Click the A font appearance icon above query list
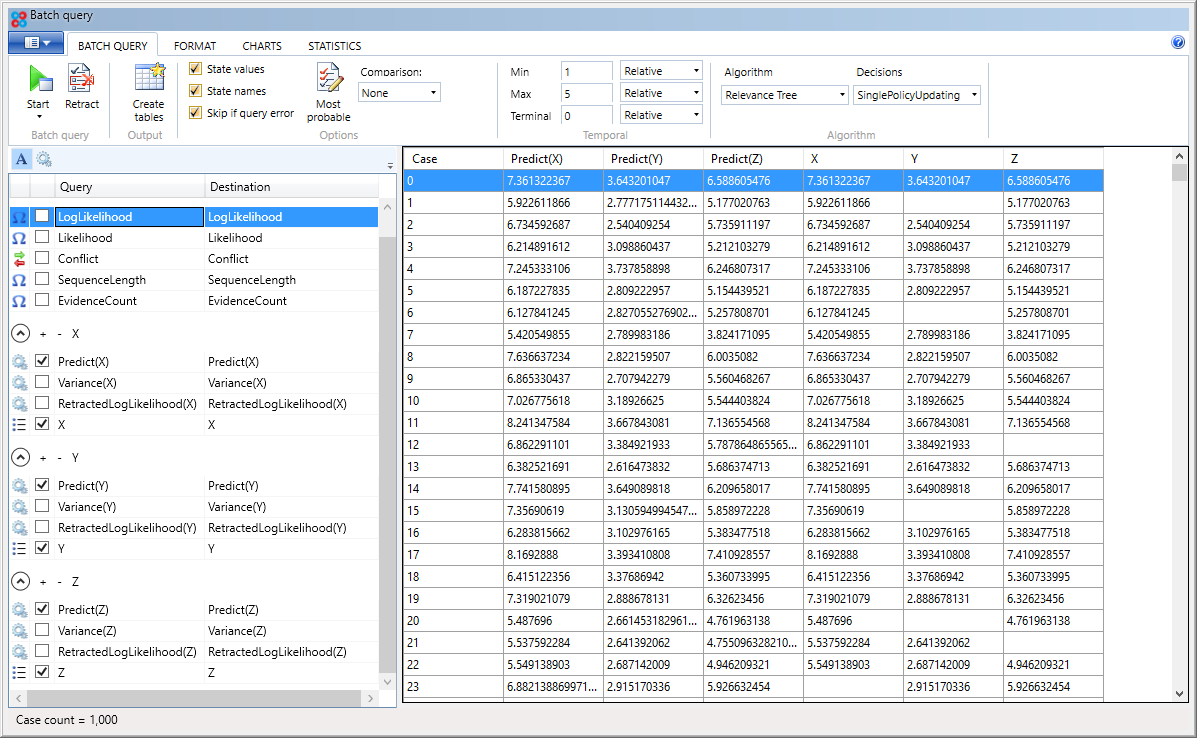The image size is (1197, 738). (x=19, y=159)
